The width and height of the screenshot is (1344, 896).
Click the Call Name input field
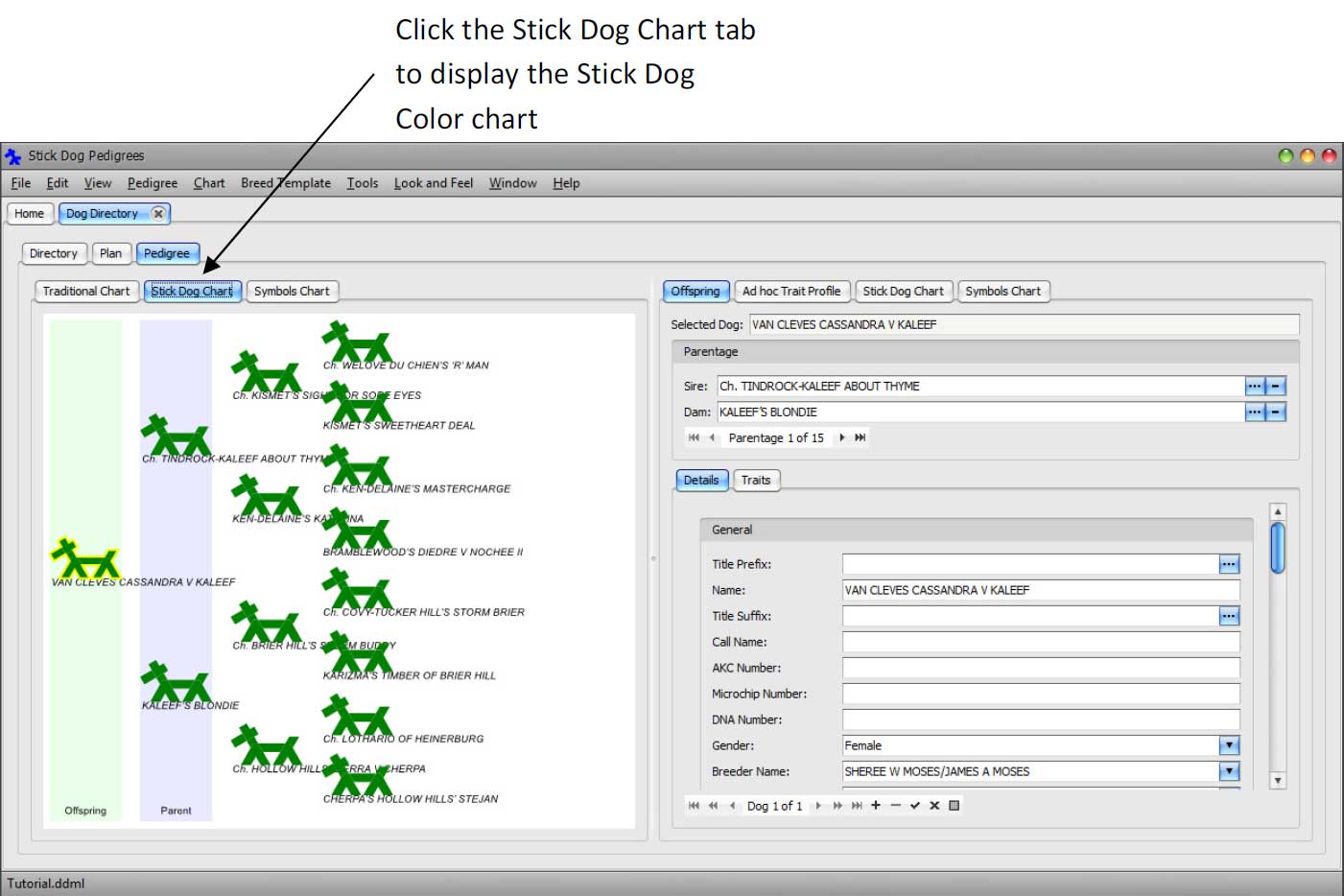pyautogui.click(x=1040, y=642)
